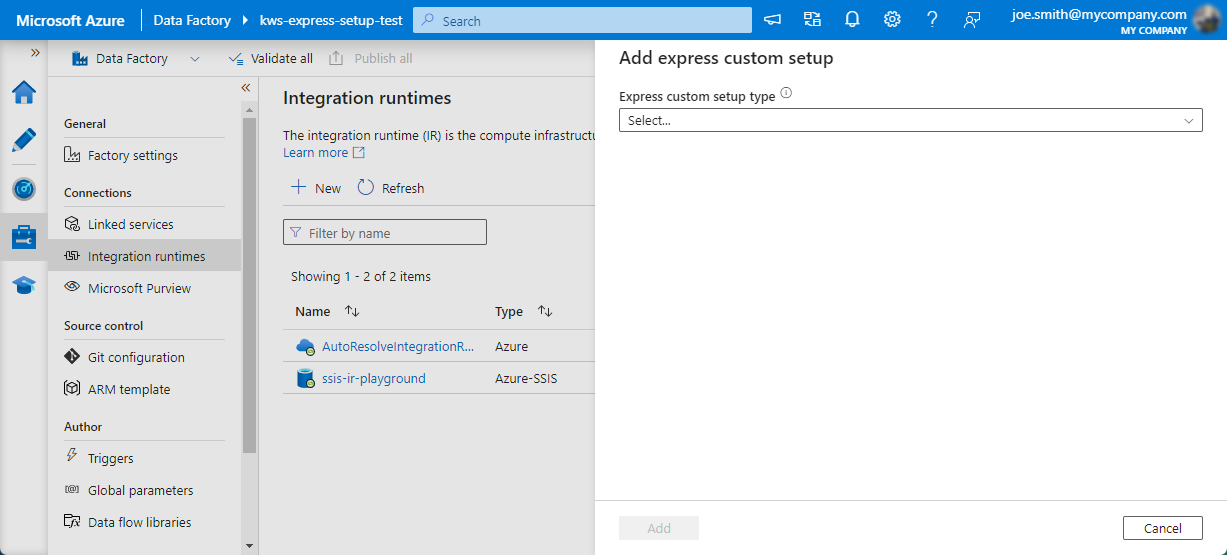This screenshot has height=555, width=1227.
Task: Open the Learning center graduation cap icon
Action: pyautogui.click(x=24, y=285)
